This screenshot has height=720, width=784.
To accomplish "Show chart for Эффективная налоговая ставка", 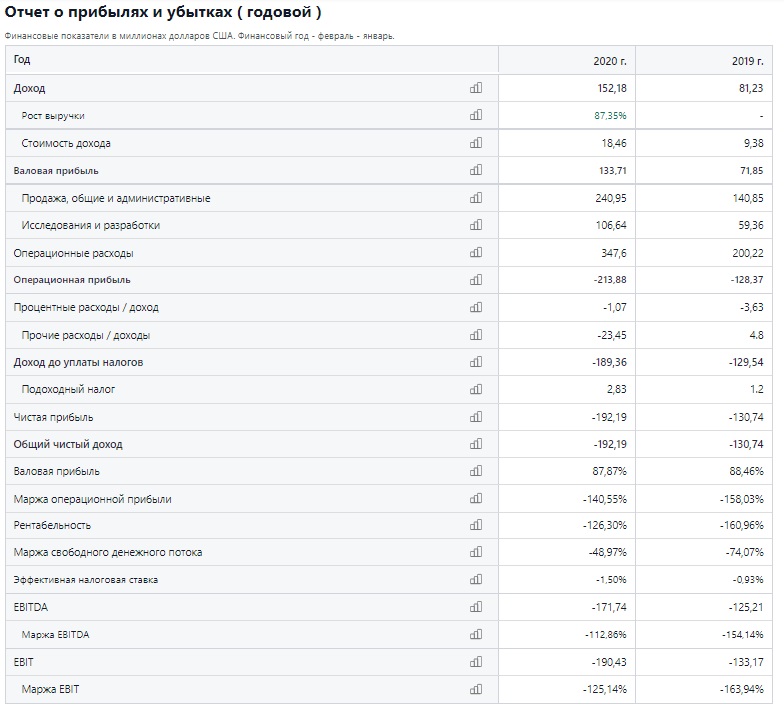I will click(x=476, y=580).
